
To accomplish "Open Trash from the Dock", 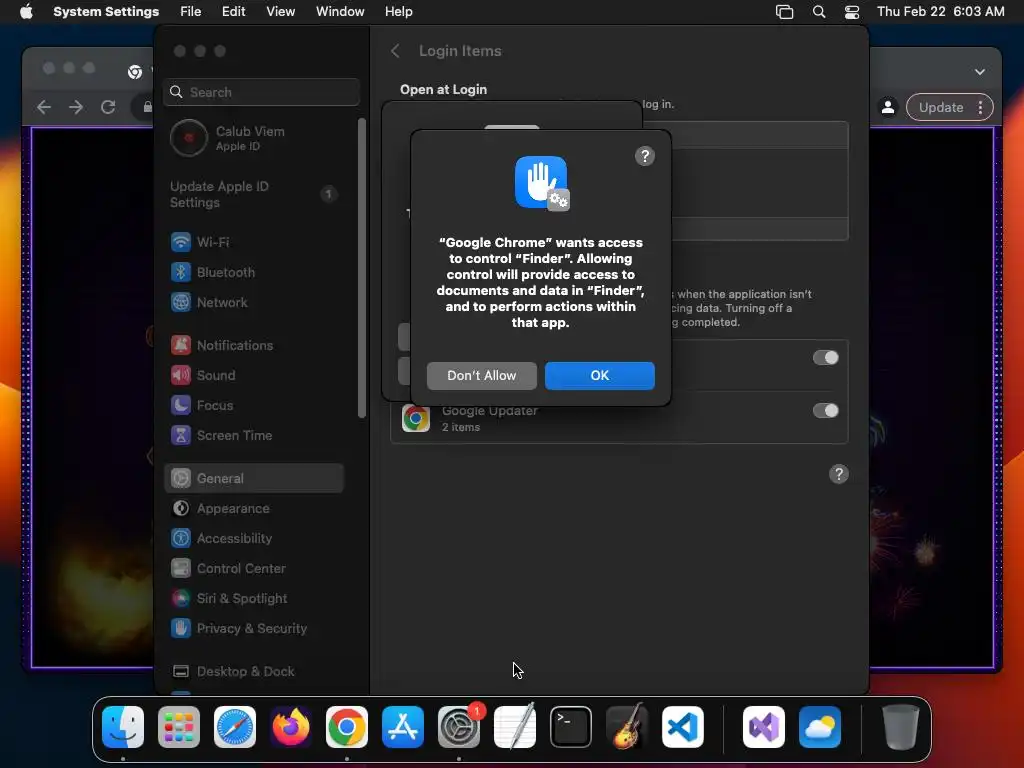I will pyautogui.click(x=901, y=727).
